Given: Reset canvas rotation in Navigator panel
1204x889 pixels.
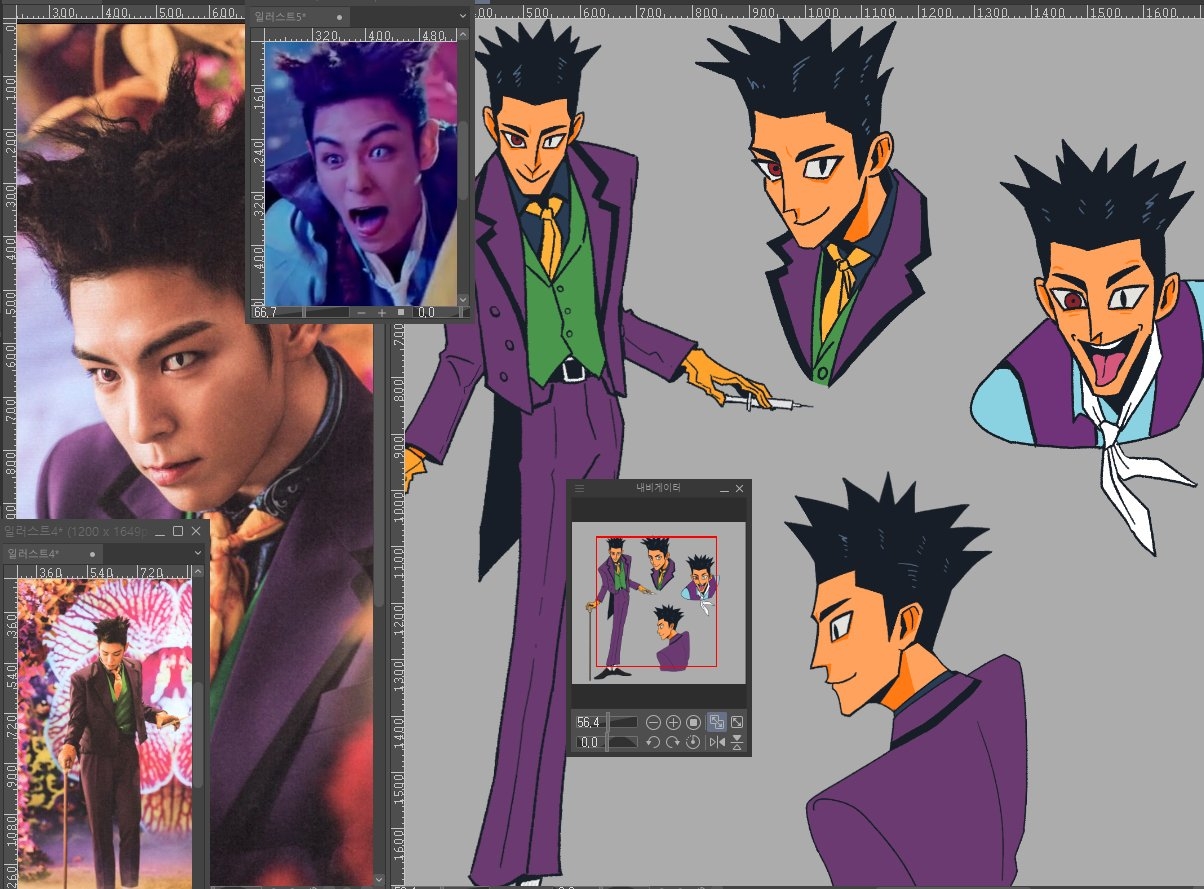Looking at the screenshot, I should [x=693, y=742].
